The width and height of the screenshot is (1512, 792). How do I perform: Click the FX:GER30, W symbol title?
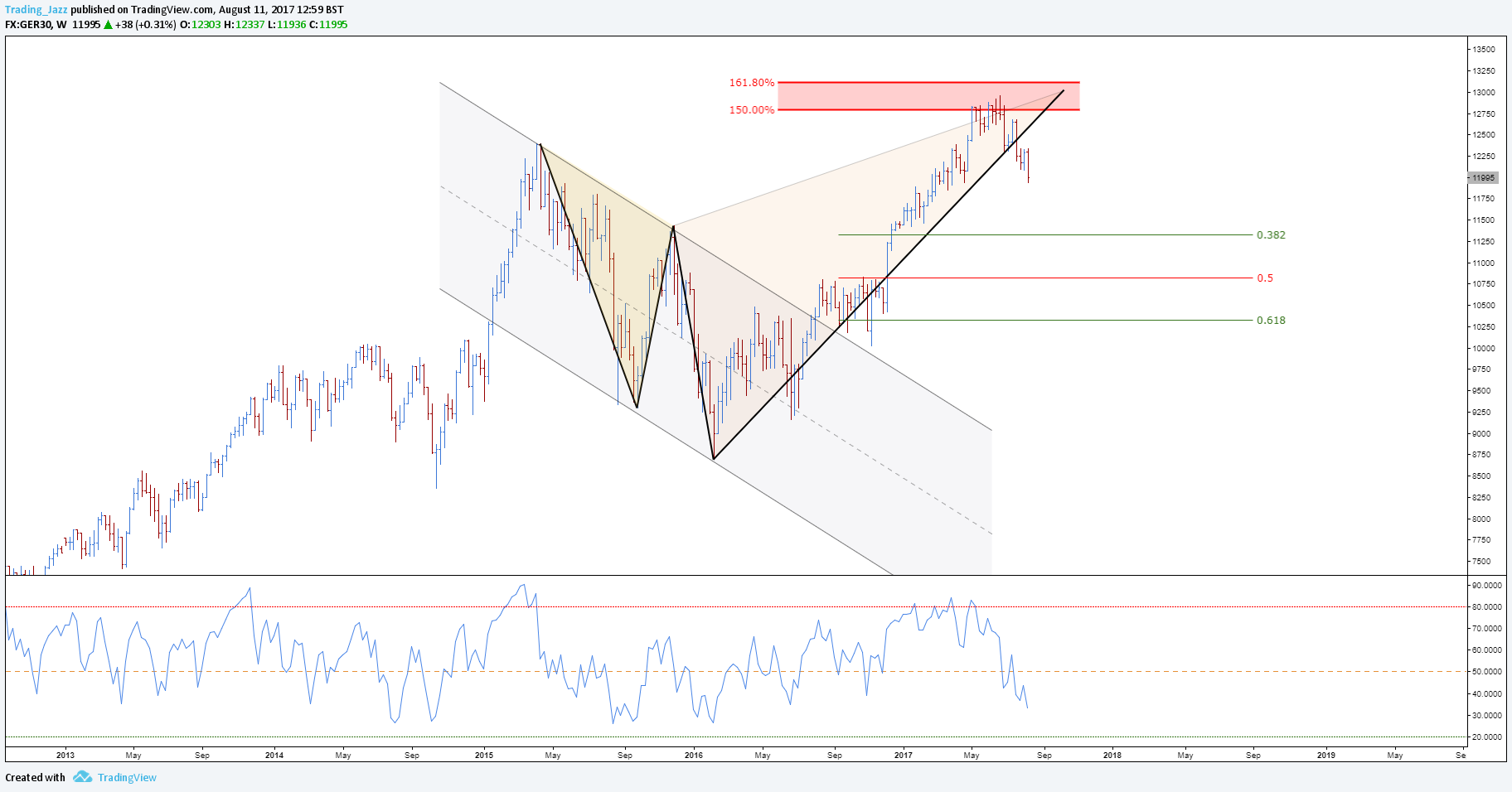36,25
